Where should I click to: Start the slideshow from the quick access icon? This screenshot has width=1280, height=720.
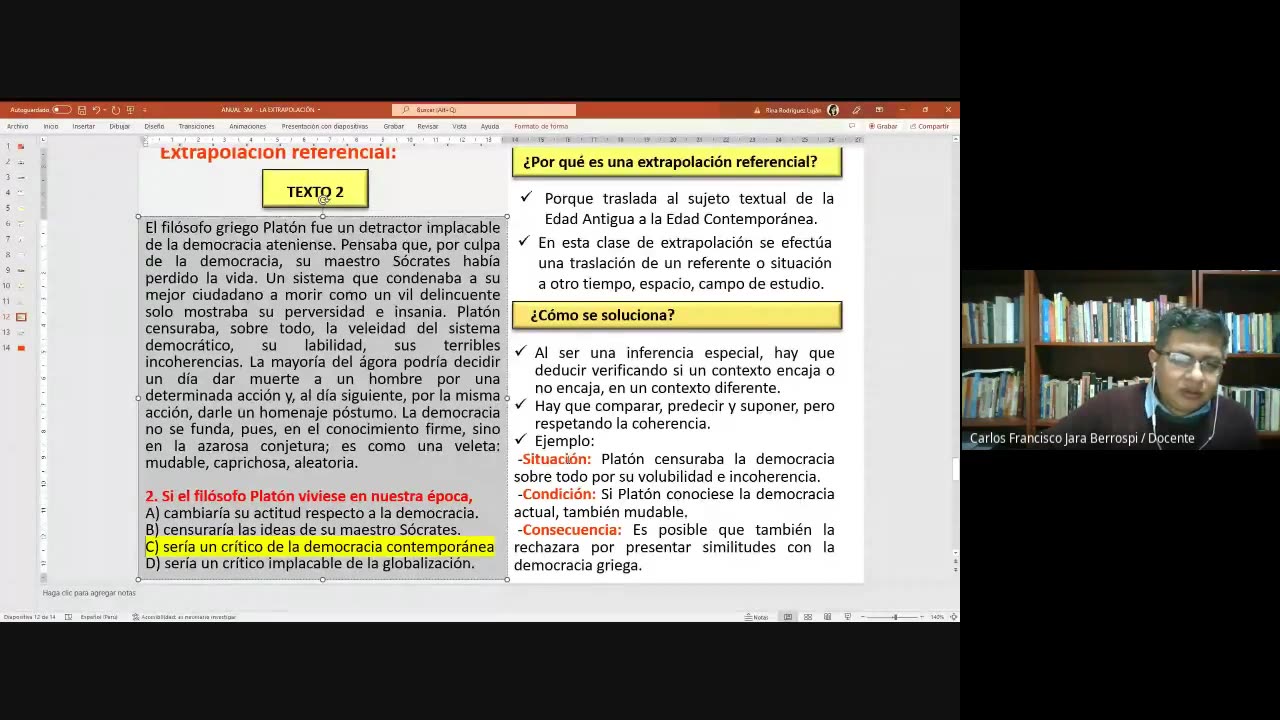[130, 110]
